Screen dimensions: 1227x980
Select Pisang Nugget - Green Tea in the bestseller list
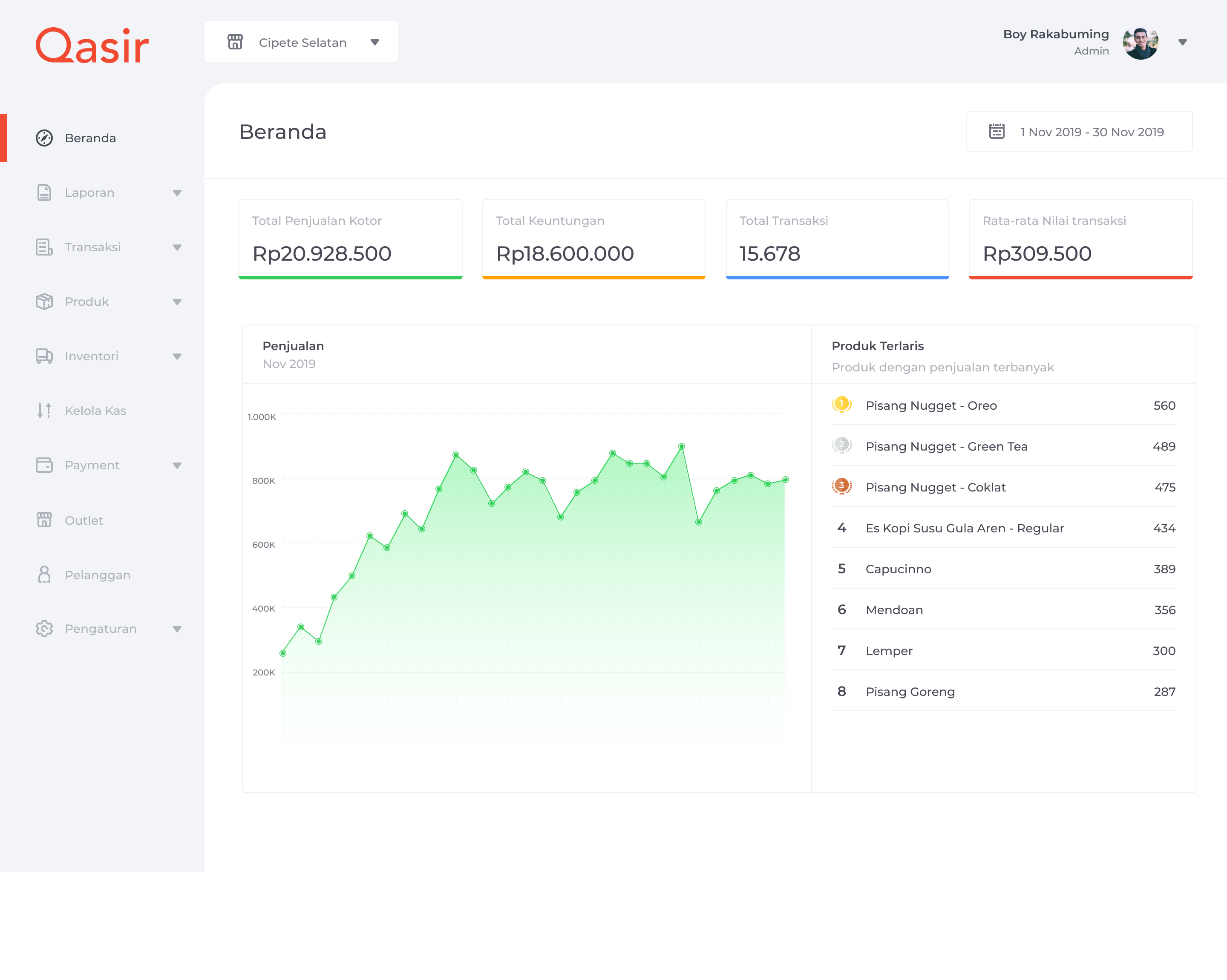click(x=946, y=446)
